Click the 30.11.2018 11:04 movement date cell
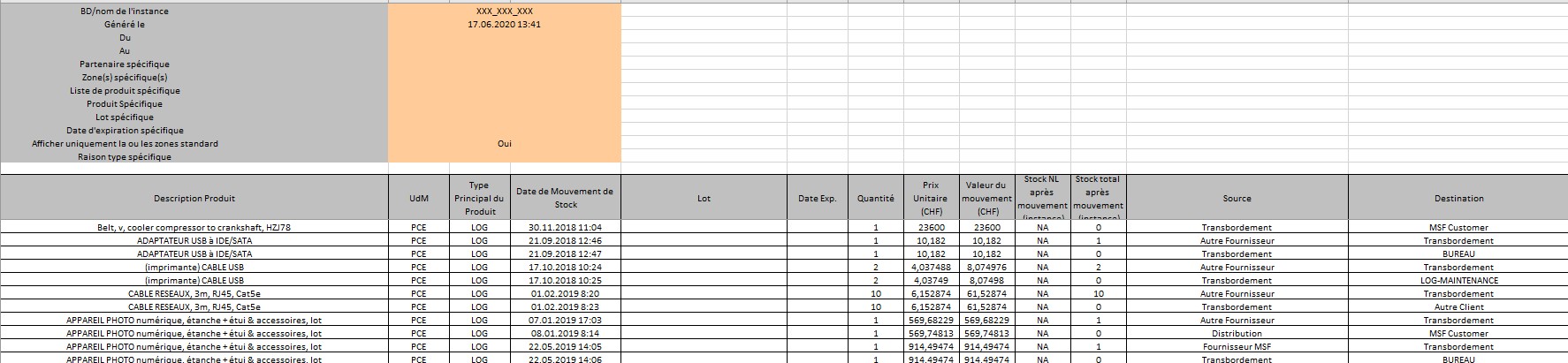 pos(565,228)
